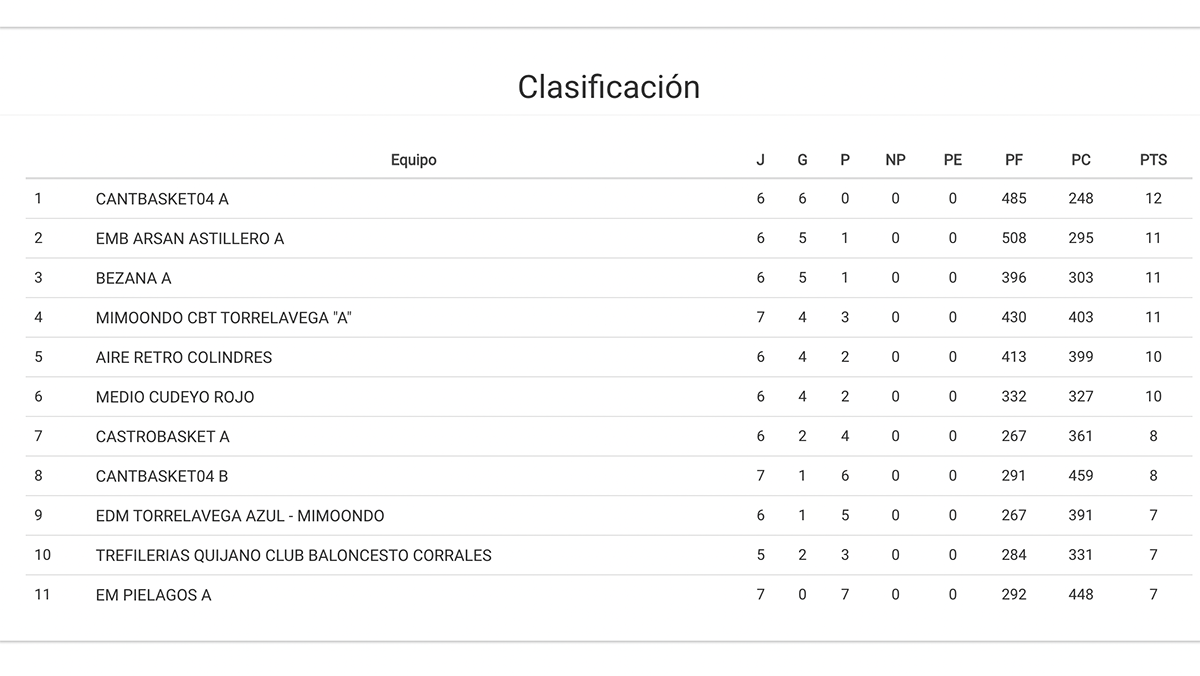
Task: Click the PTS column header
Action: click(x=1153, y=160)
